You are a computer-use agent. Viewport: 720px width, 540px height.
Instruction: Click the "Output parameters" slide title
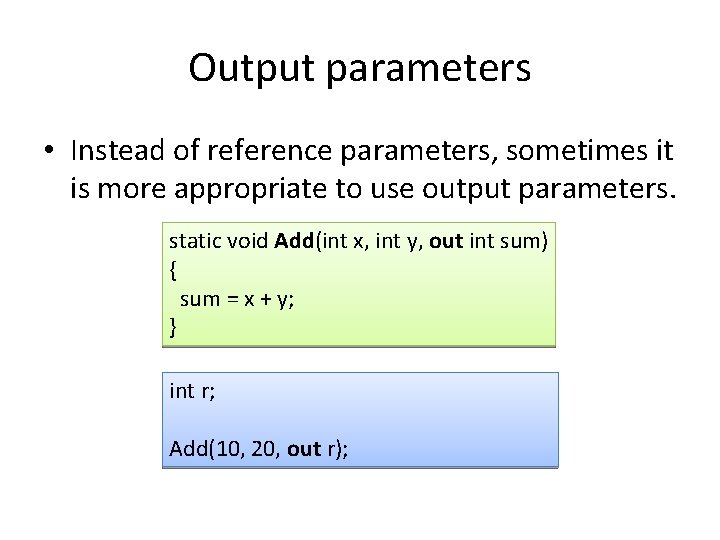(359, 68)
